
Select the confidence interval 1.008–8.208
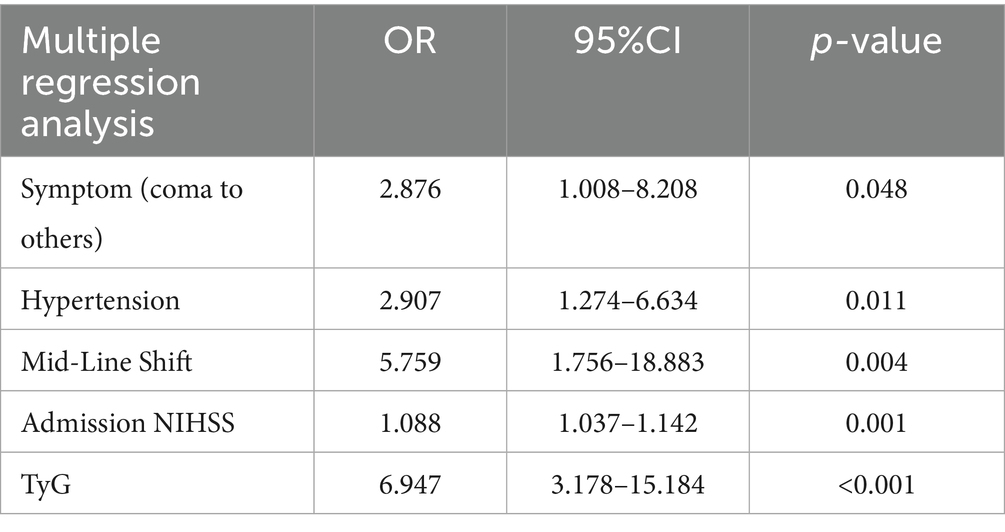[627, 190]
